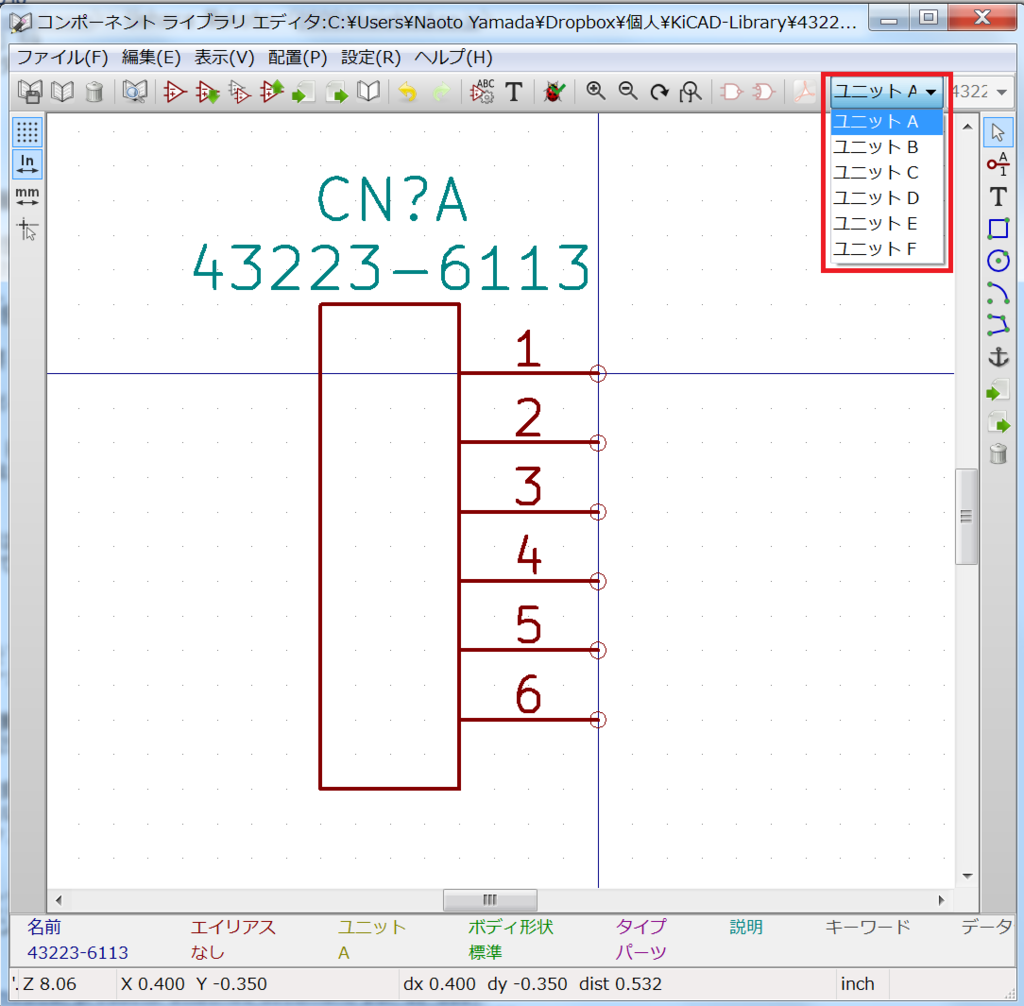Screen dimensions: 1024x1006
Task: Choose ユニット F from dropdown list
Action: click(x=886, y=249)
